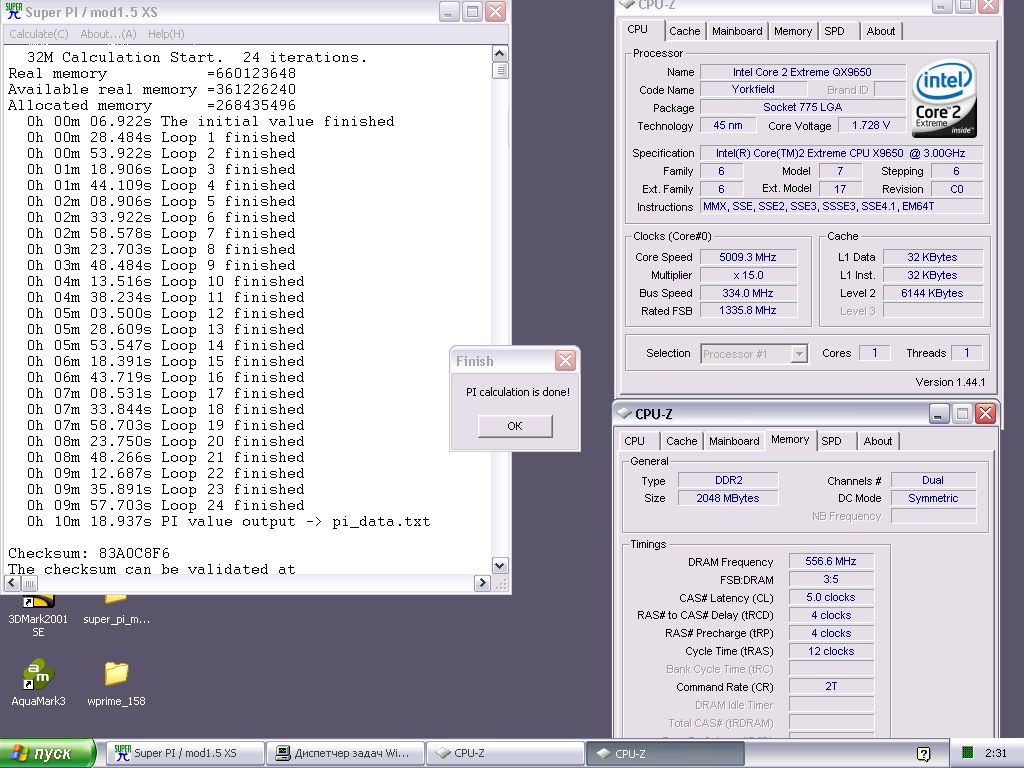Open the About...(A) menu in Super PI
This screenshot has height=768, width=1024.
point(108,34)
